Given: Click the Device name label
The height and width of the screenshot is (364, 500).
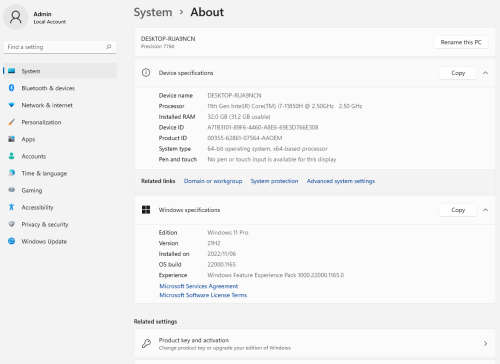Looking at the screenshot, I should (176, 95).
